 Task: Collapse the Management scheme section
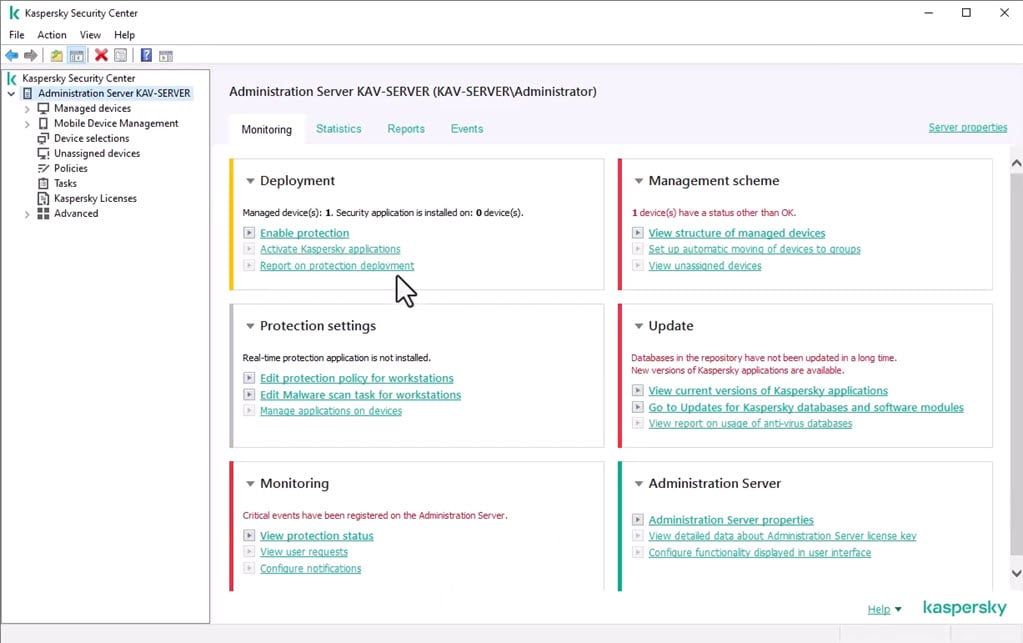(x=639, y=181)
